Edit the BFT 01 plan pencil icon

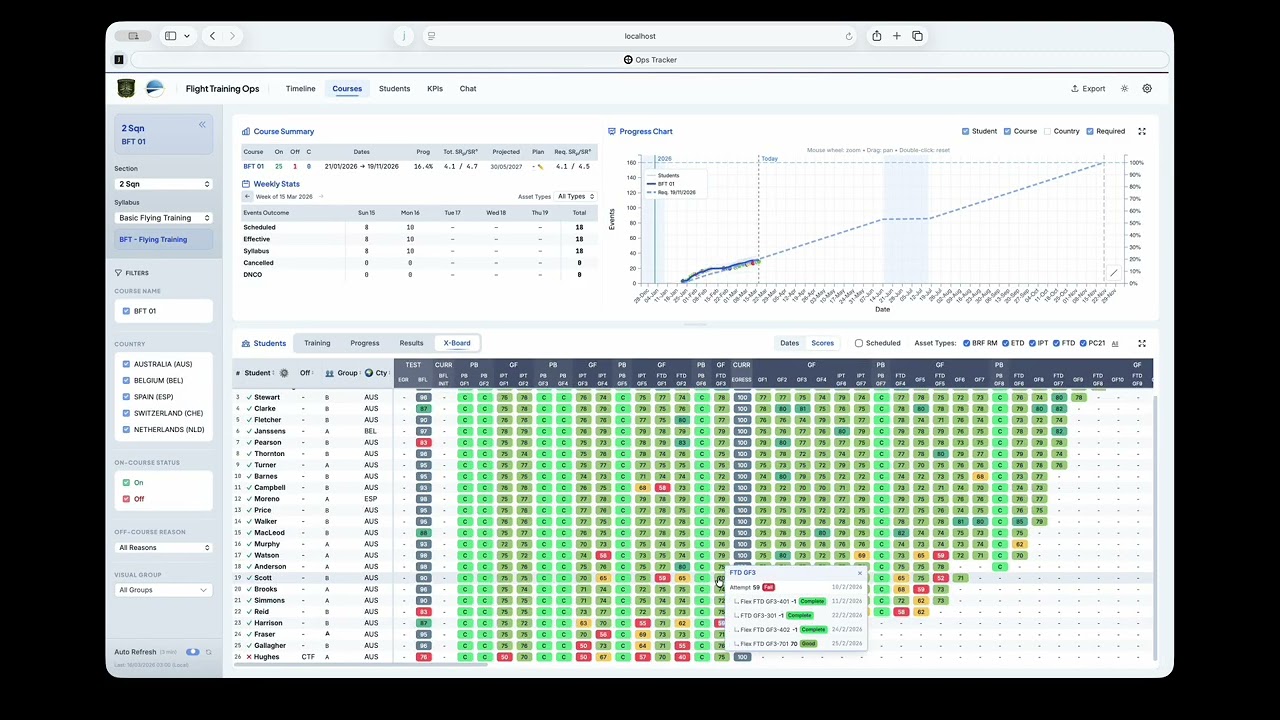[541, 167]
